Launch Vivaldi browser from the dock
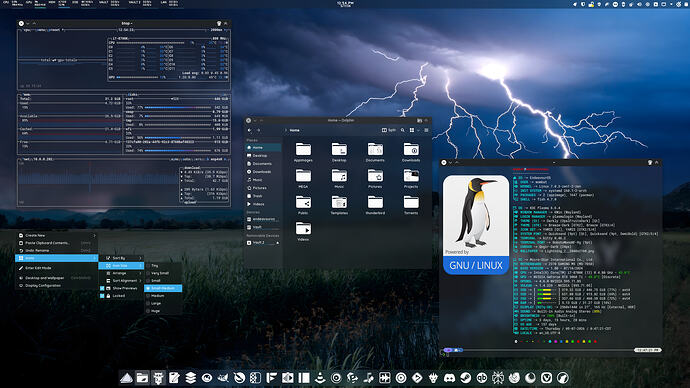 [x=547, y=377]
